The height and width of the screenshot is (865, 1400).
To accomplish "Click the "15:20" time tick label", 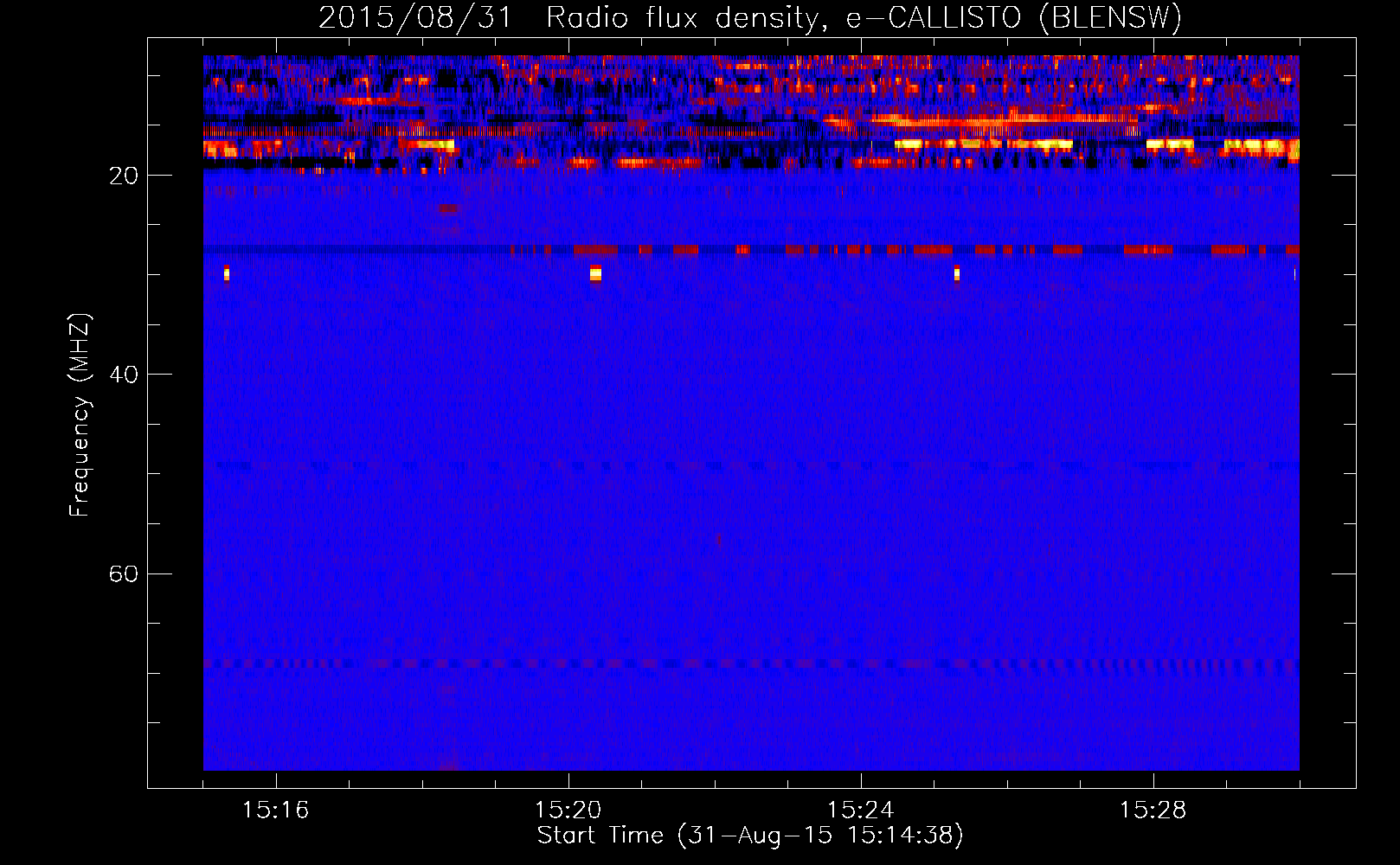I will [x=568, y=811].
